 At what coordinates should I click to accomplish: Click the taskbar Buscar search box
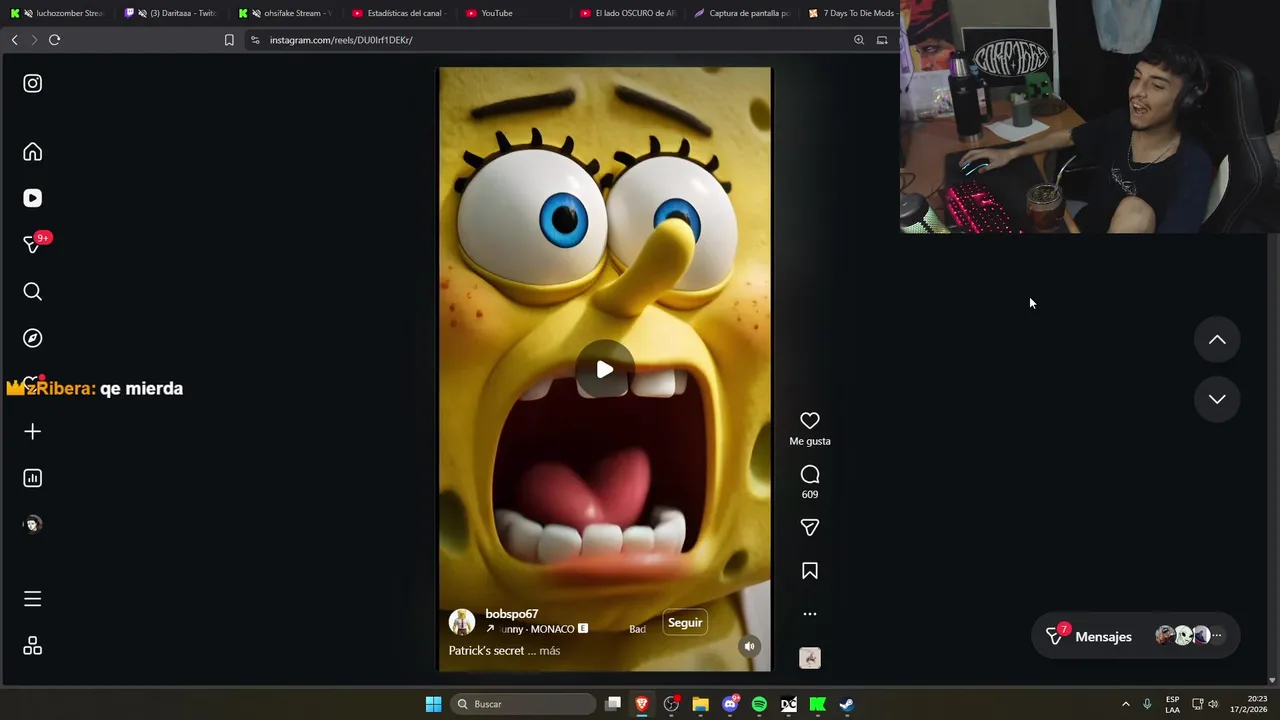[524, 704]
